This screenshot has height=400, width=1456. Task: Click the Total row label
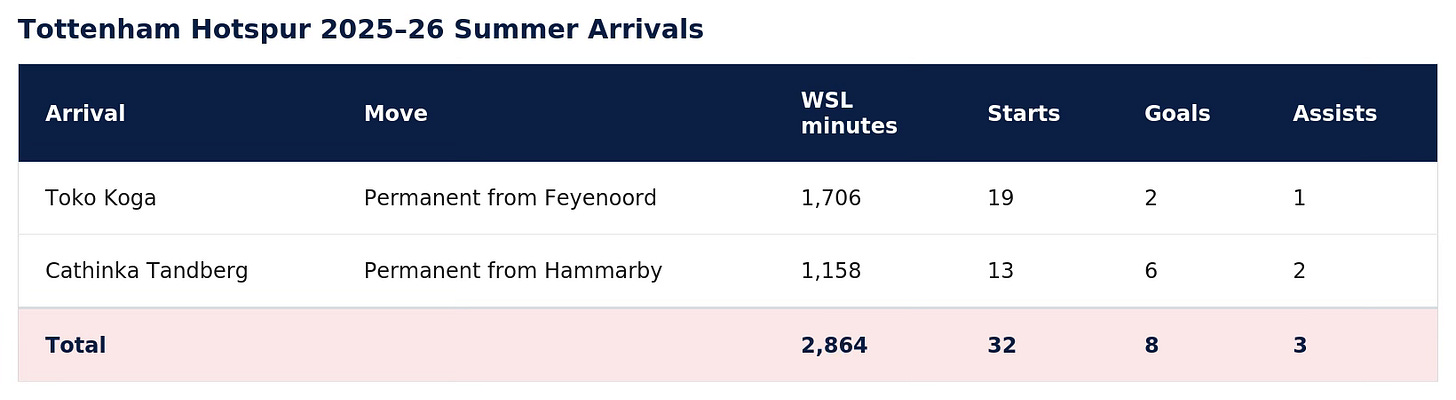point(75,346)
